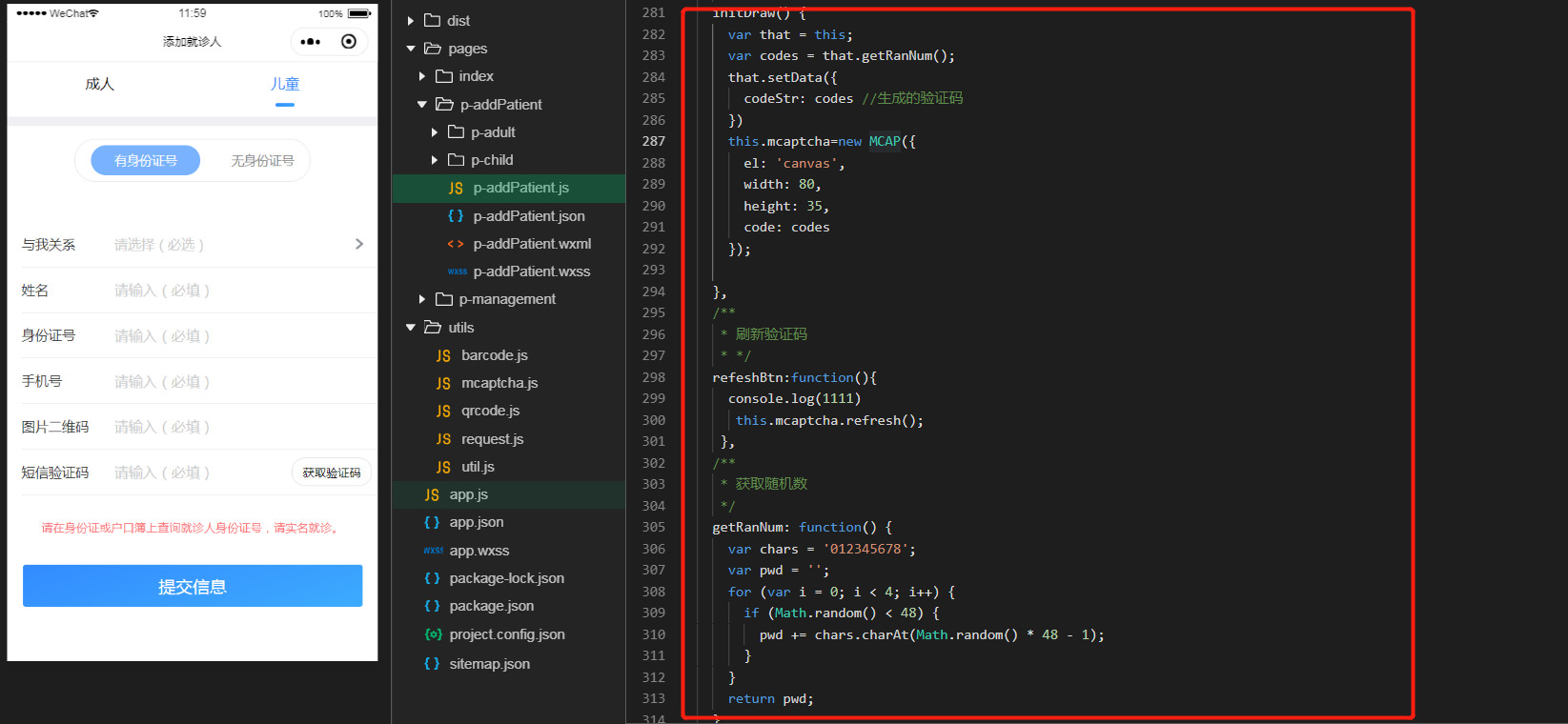Click the JS icon beside barcode.js
Screen dimensions: 1568x724
coord(443,355)
